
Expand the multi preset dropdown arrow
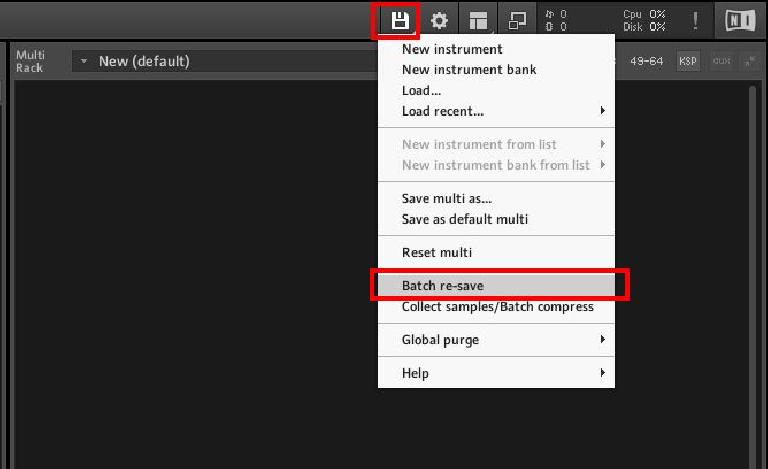(84, 61)
